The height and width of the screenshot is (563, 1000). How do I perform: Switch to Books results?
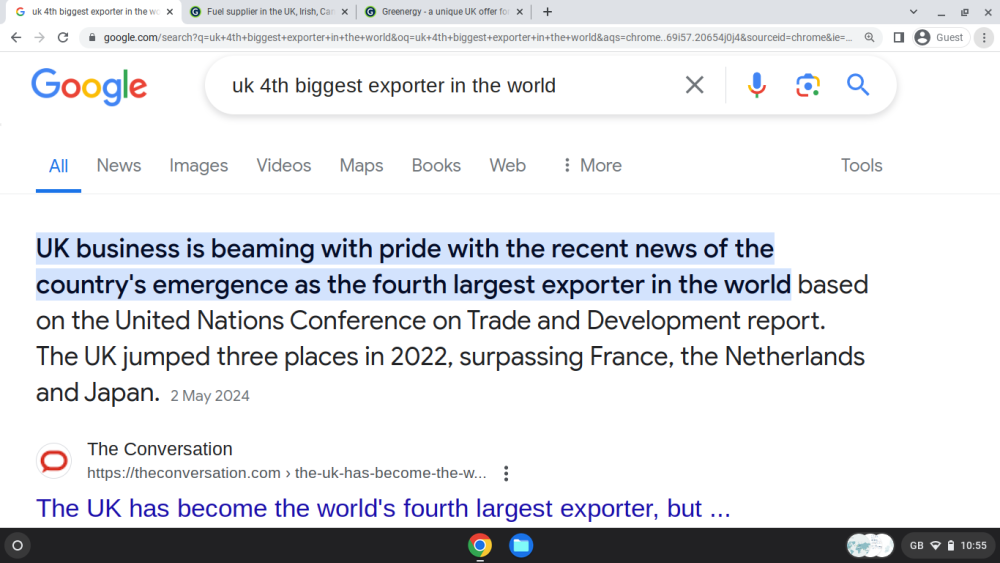click(x=436, y=166)
